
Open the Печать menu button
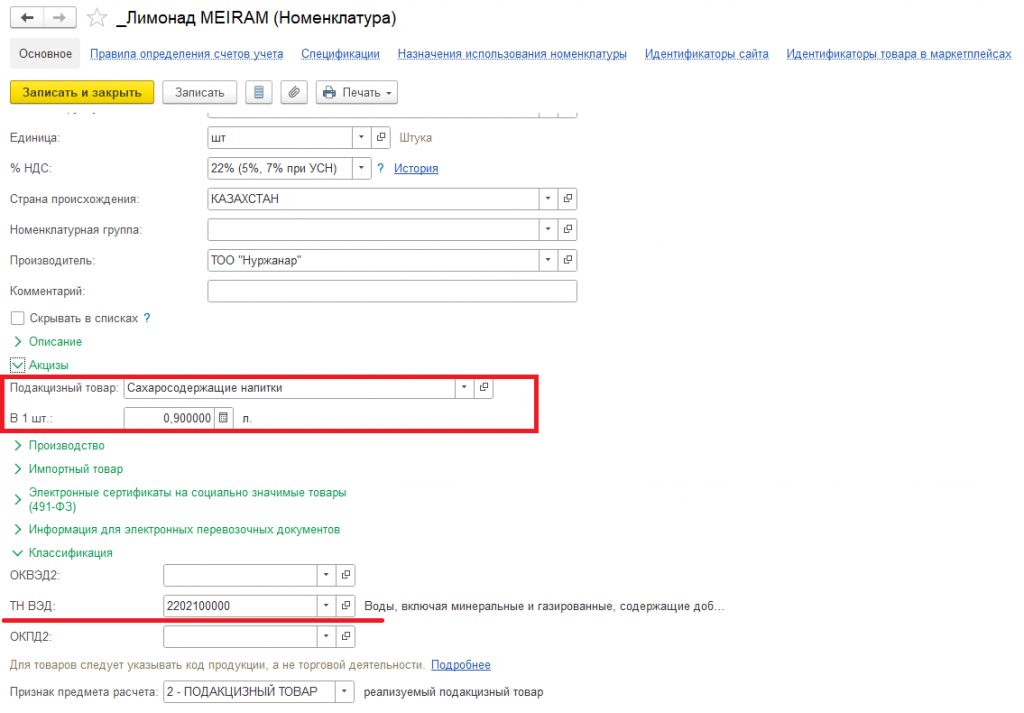click(x=357, y=93)
